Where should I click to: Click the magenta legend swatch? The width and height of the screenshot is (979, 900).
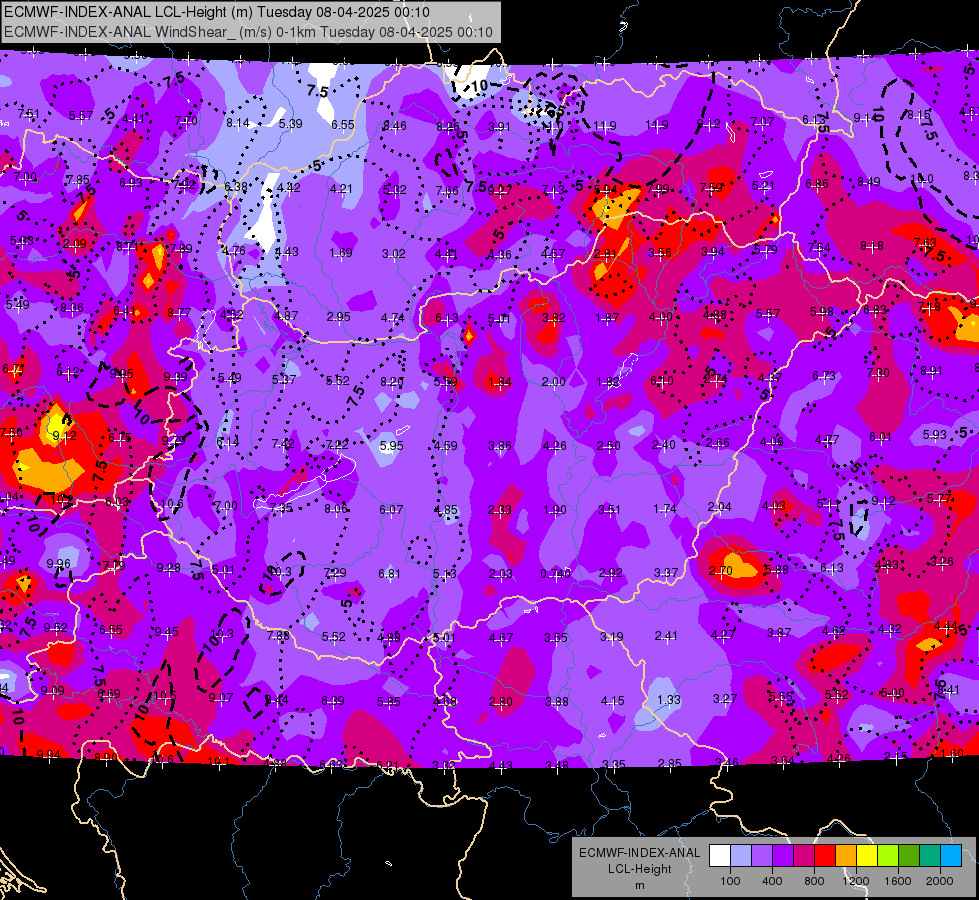804,855
